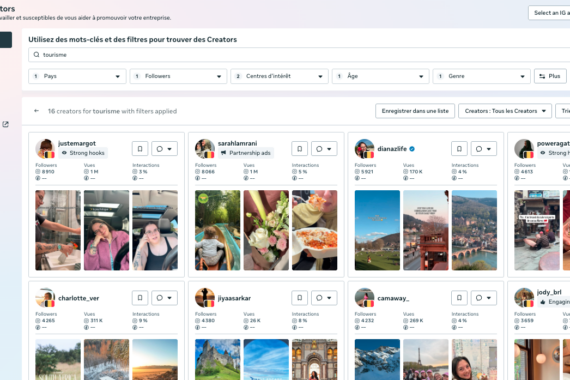Bookmark the sarahlamrani creator card
The height and width of the screenshot is (380, 570).
pos(300,149)
